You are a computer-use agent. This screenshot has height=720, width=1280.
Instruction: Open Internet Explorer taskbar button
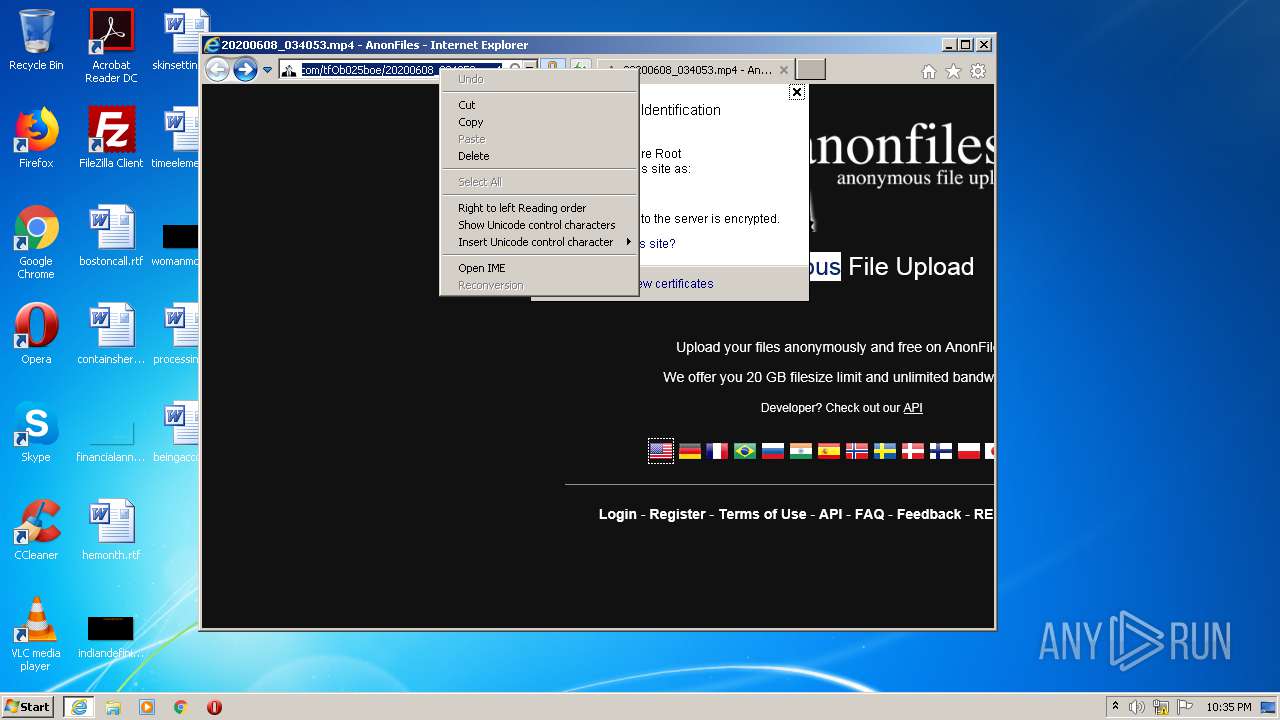point(79,707)
